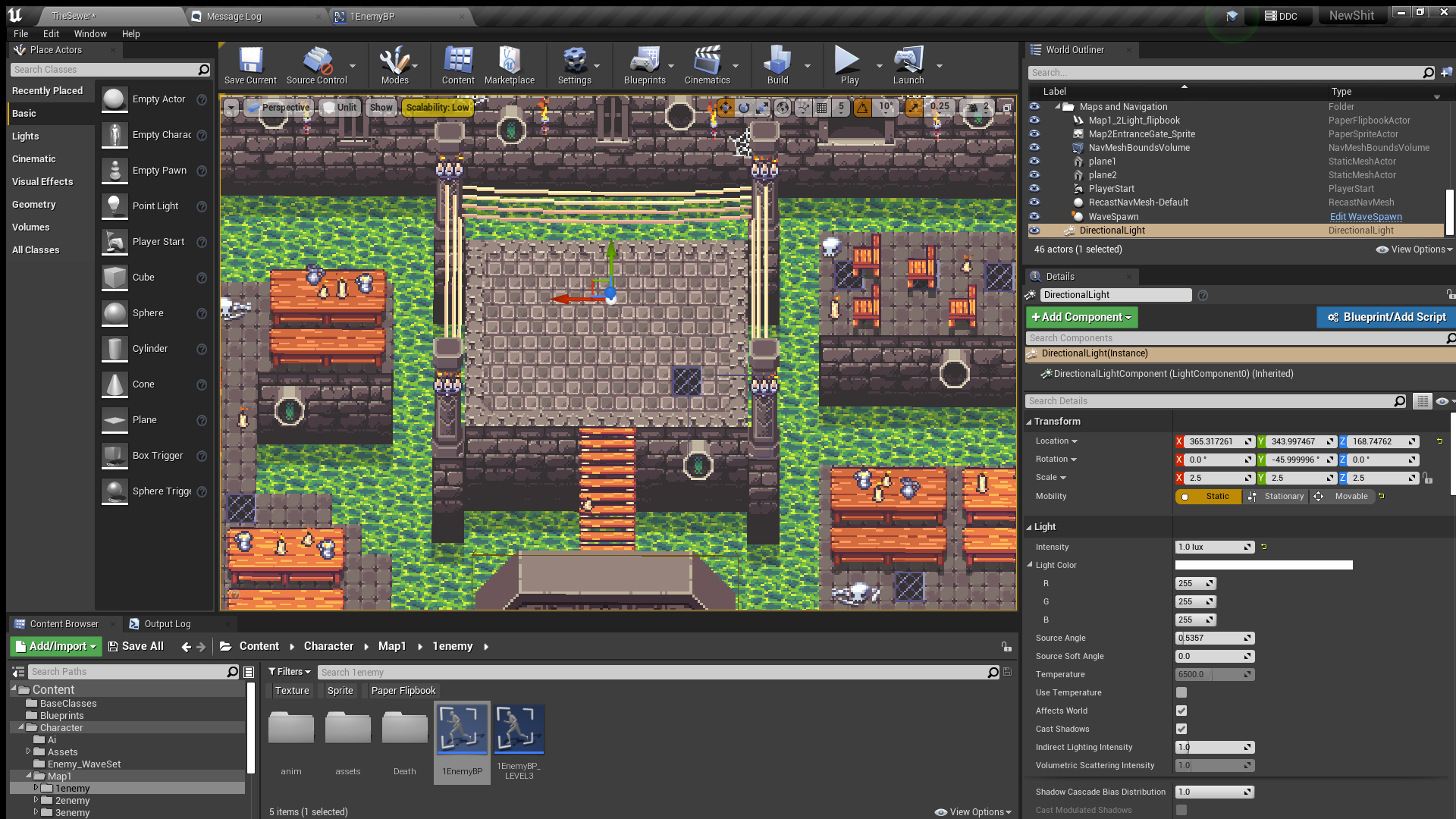This screenshot has width=1456, height=819.
Task: Toggle the Cast Shadows checkbox
Action: tap(1181, 729)
